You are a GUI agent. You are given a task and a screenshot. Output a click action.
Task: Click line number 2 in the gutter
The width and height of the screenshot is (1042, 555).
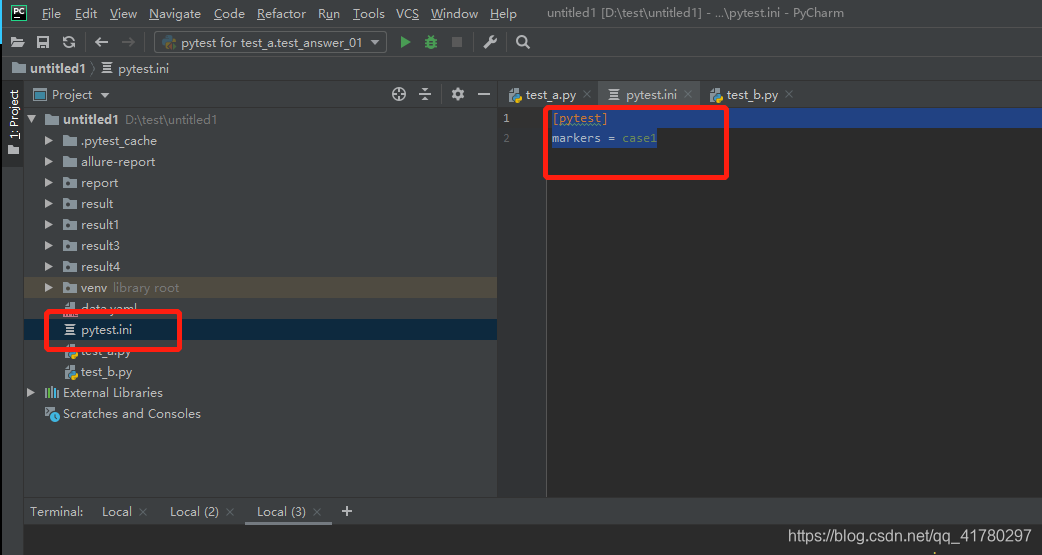[506, 138]
